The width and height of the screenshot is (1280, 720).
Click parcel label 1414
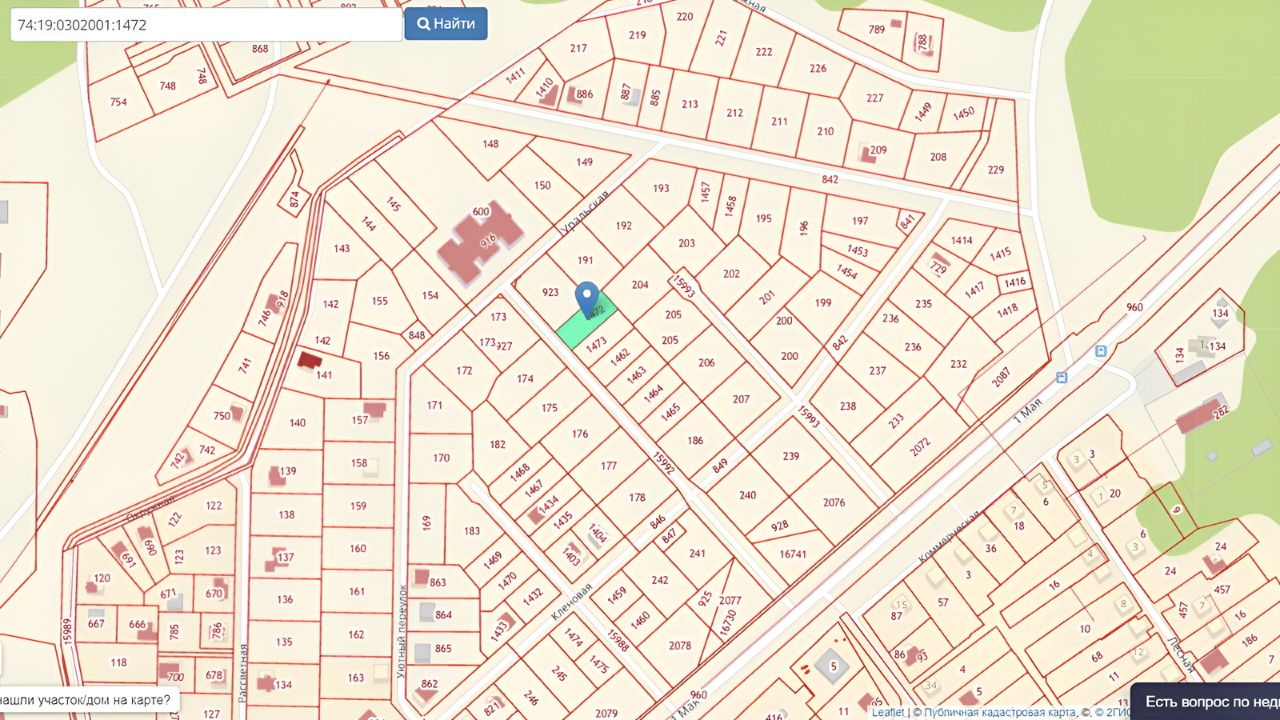point(962,240)
